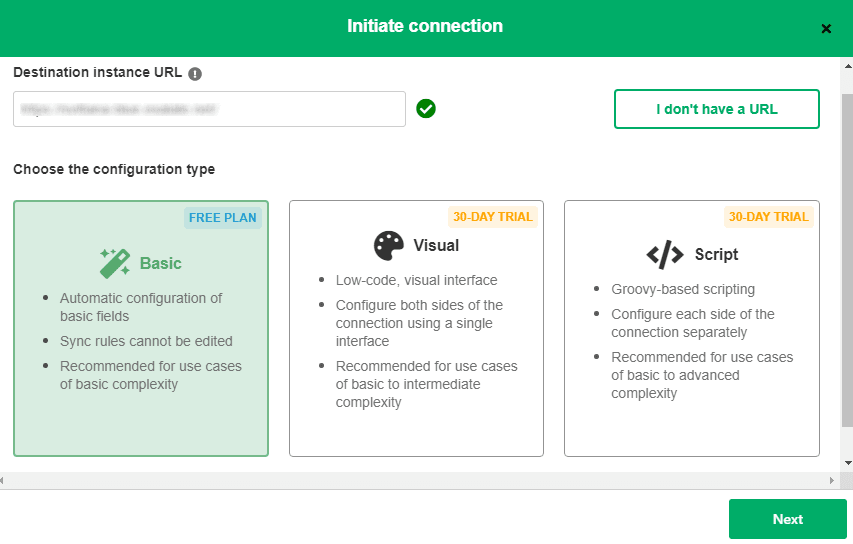Proceed with the Next button
This screenshot has width=853, height=544.
[x=788, y=519]
